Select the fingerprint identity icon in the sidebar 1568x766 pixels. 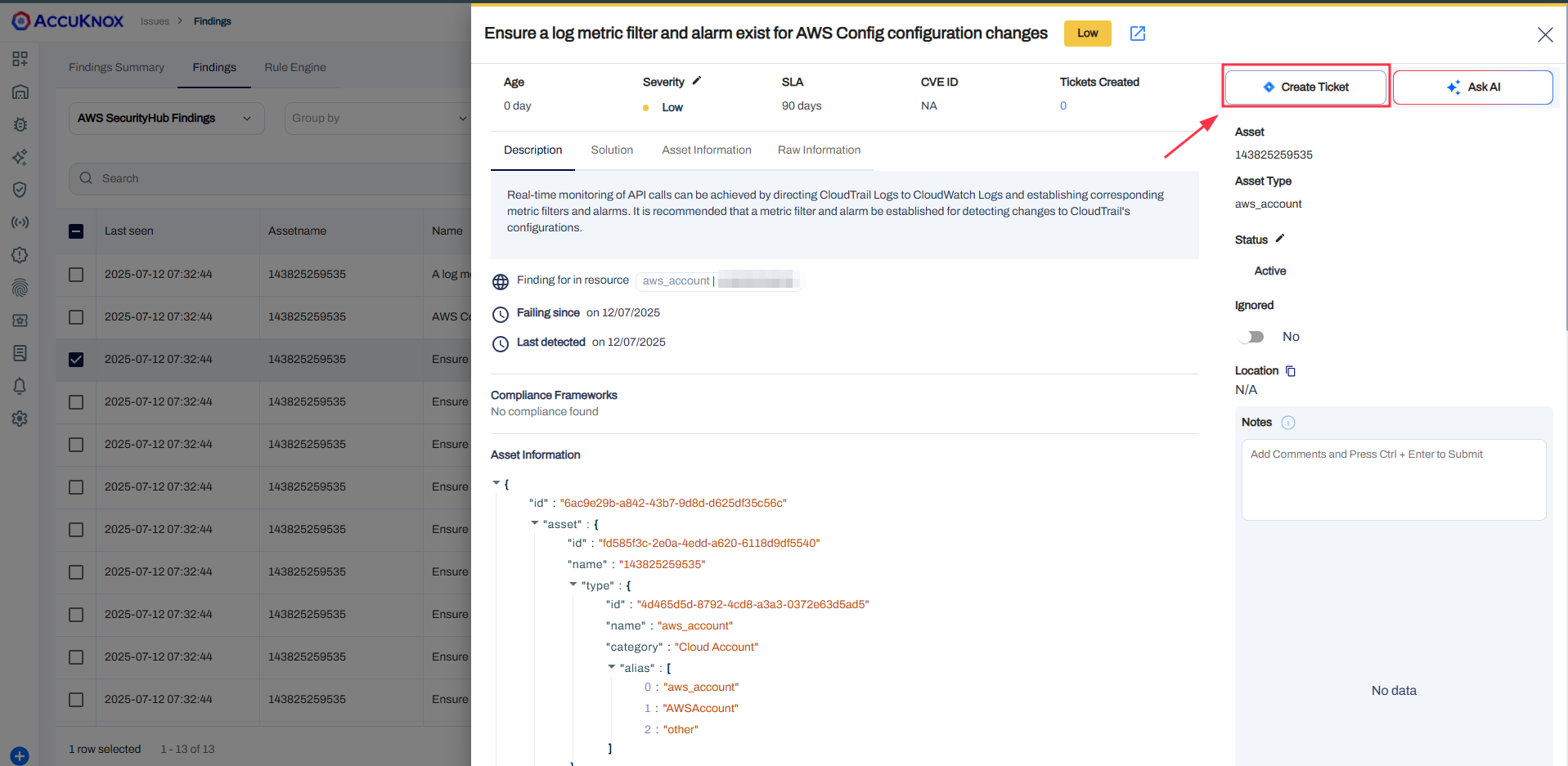tap(20, 288)
